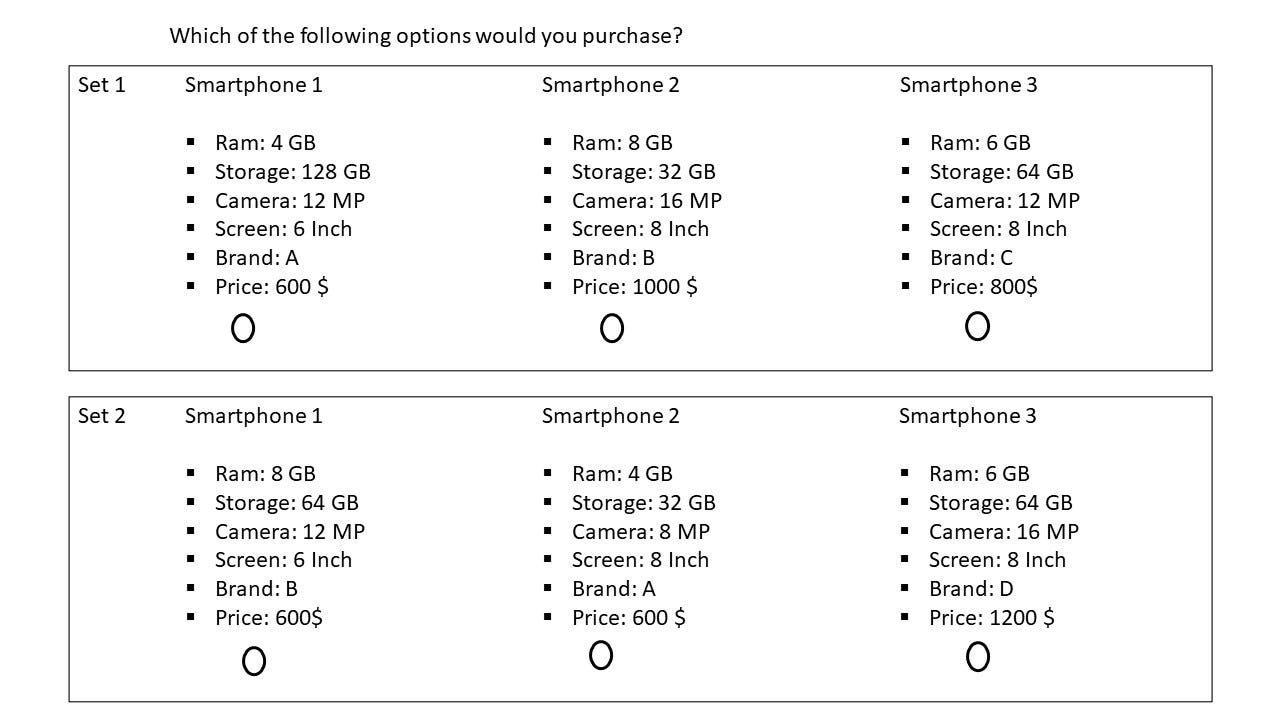
Task: Select Smartphone 1 radio button in Set 1
Action: (243, 328)
